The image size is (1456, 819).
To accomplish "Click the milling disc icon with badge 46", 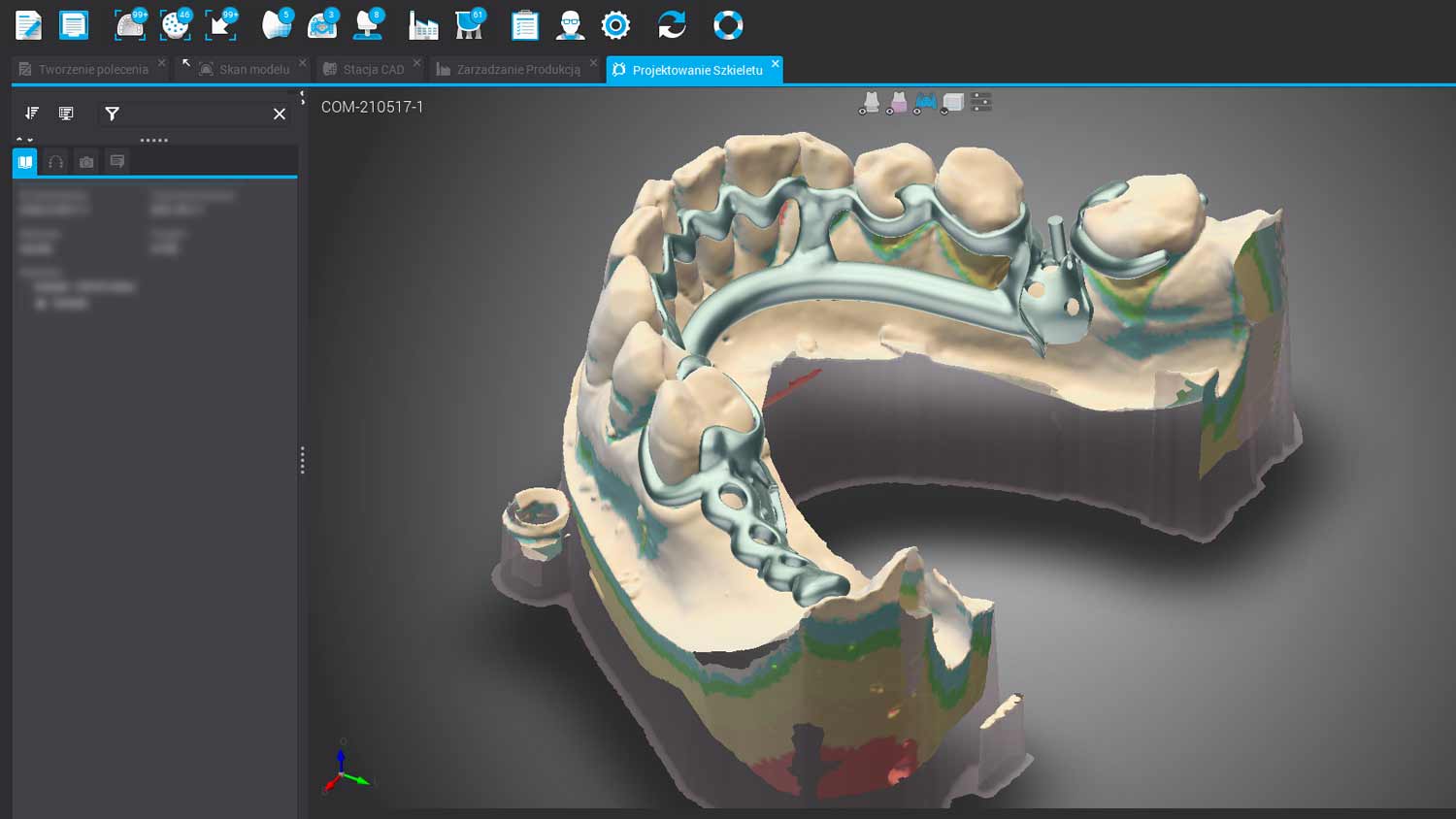I will 175,25.
